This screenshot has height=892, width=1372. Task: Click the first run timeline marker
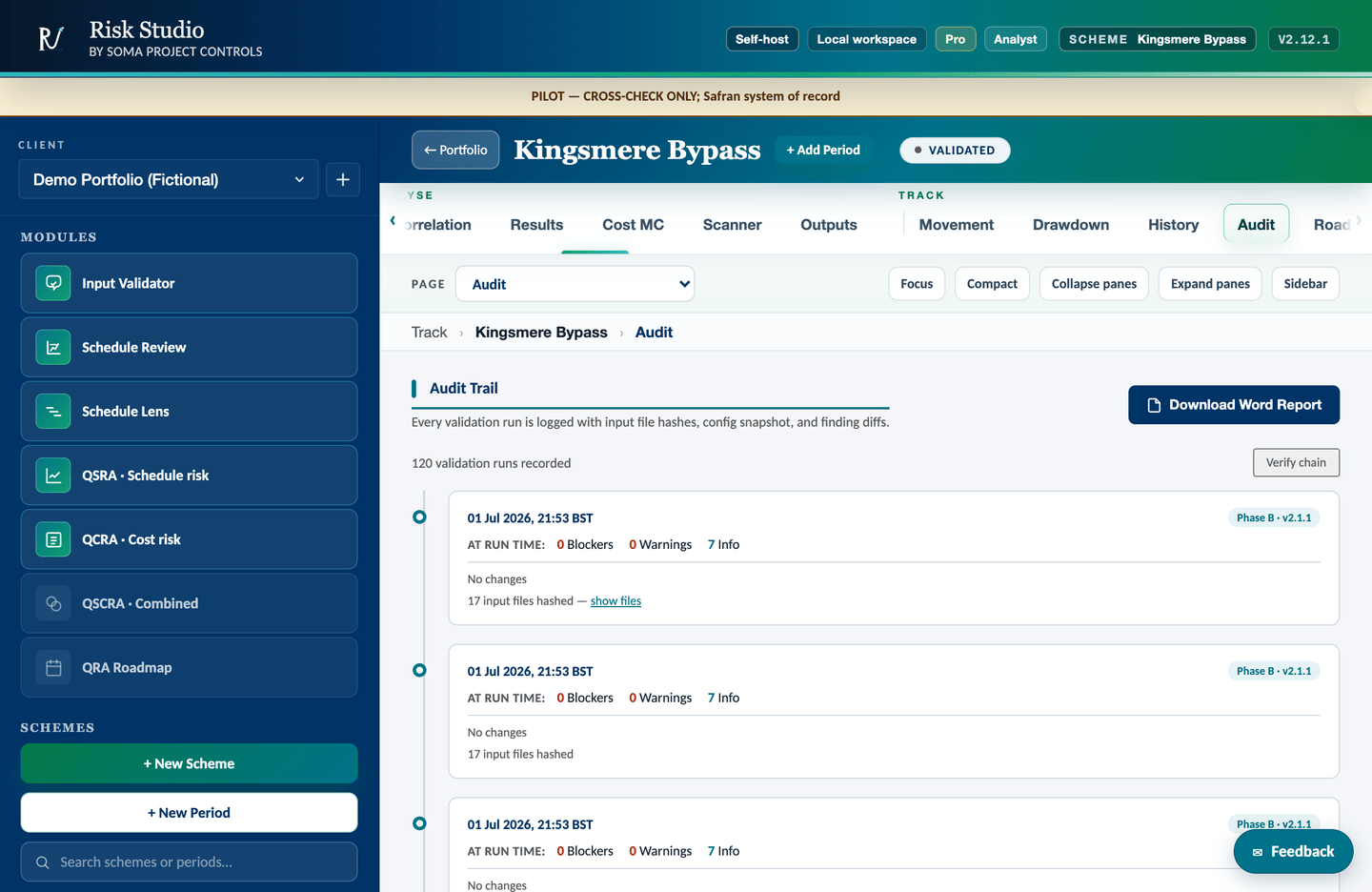click(419, 517)
